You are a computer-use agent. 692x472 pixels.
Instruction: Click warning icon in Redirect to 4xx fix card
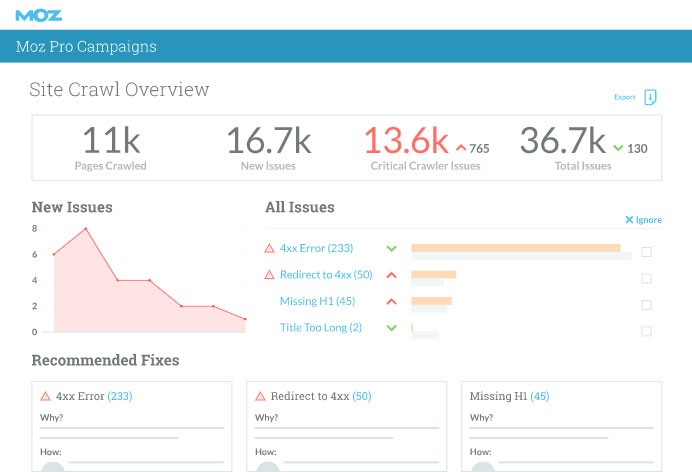click(260, 396)
